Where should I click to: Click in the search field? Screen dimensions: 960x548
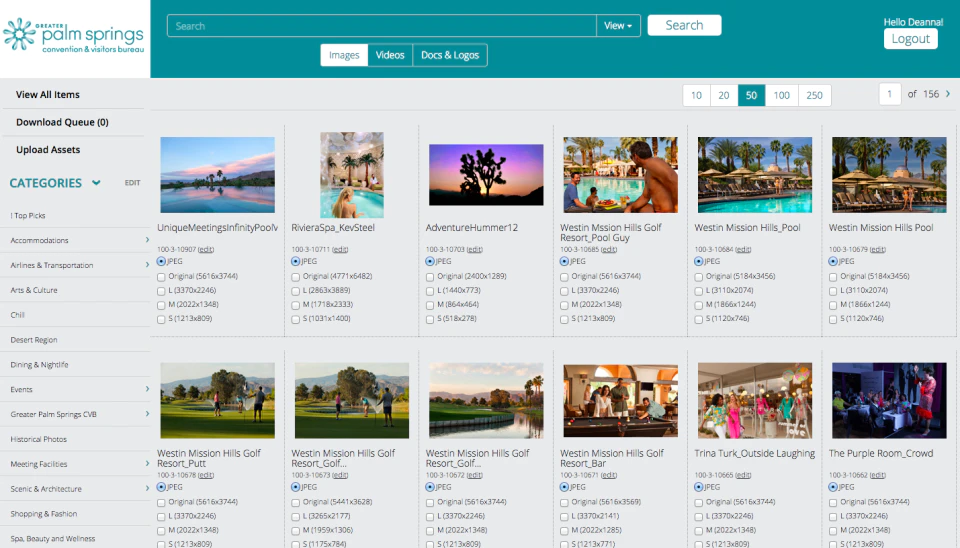pos(381,26)
